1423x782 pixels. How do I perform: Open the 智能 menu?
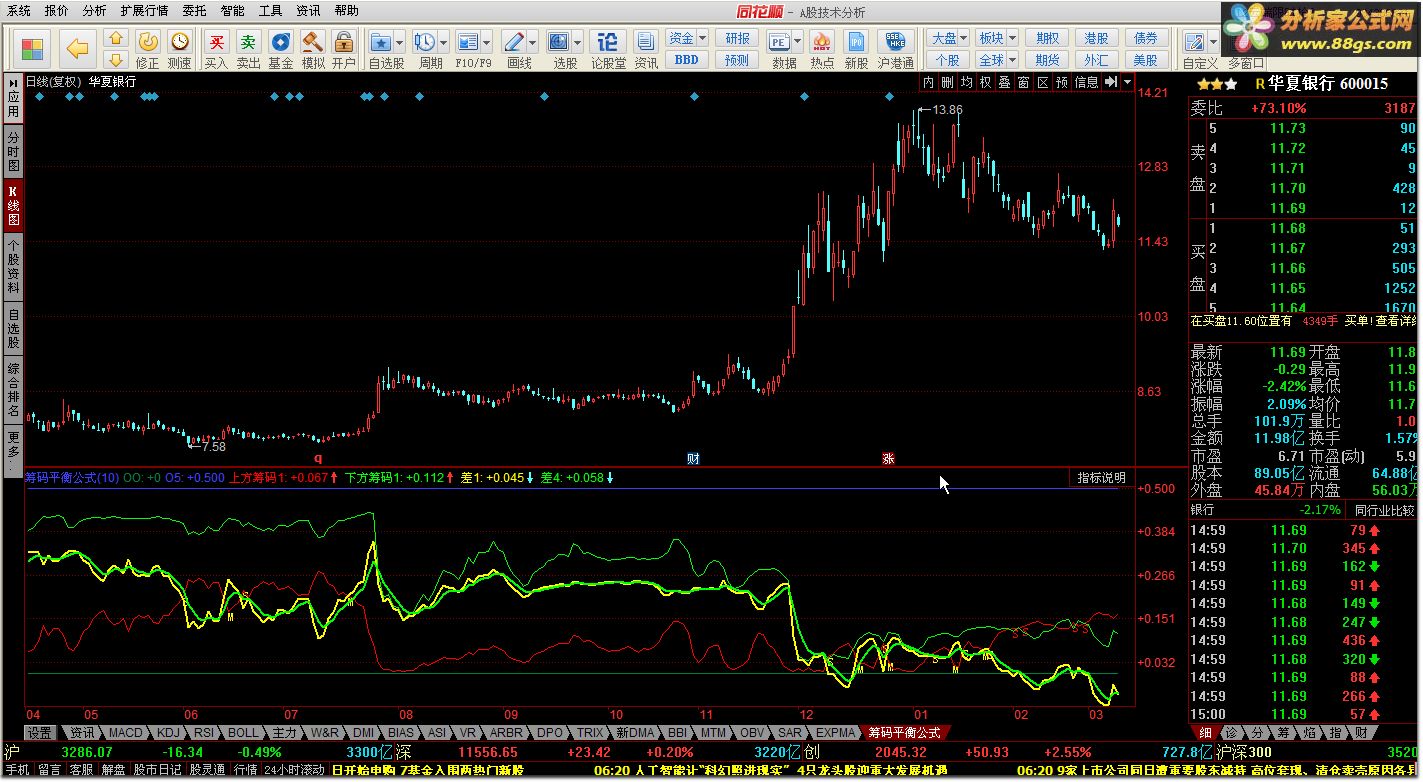click(232, 11)
